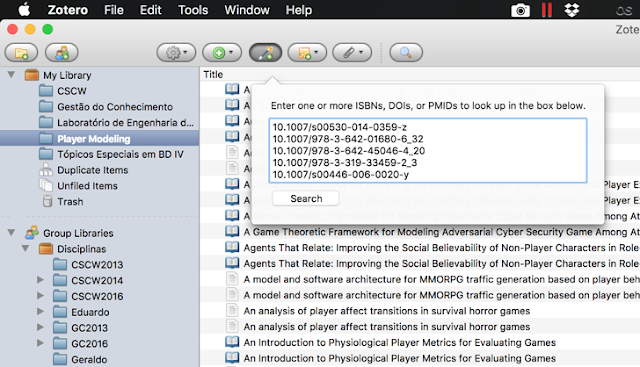Open the New Item green plus menu

click(x=222, y=53)
